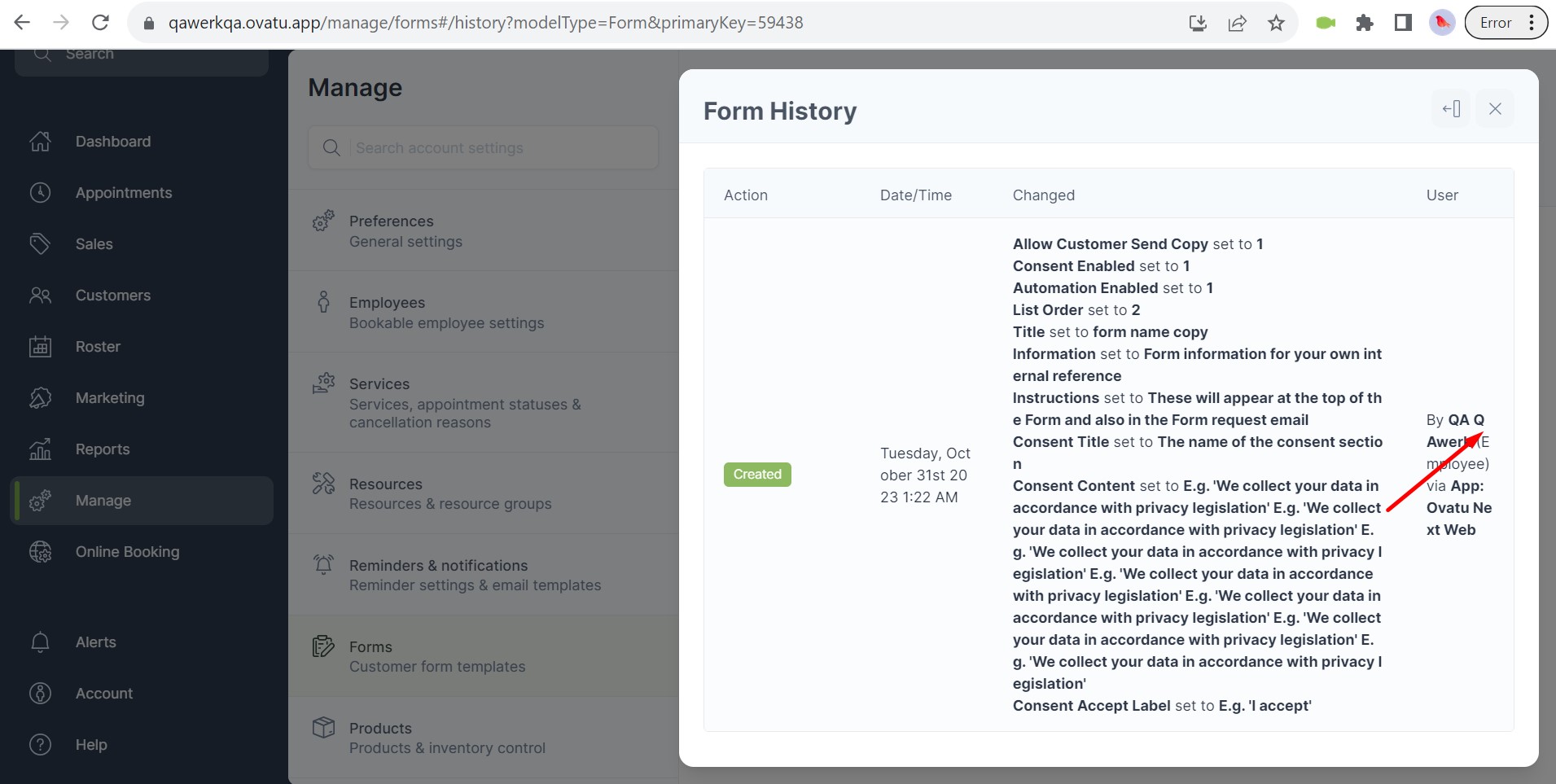Screen dimensions: 1556x784
Task: Select the Sales tag icon
Action: click(40, 244)
